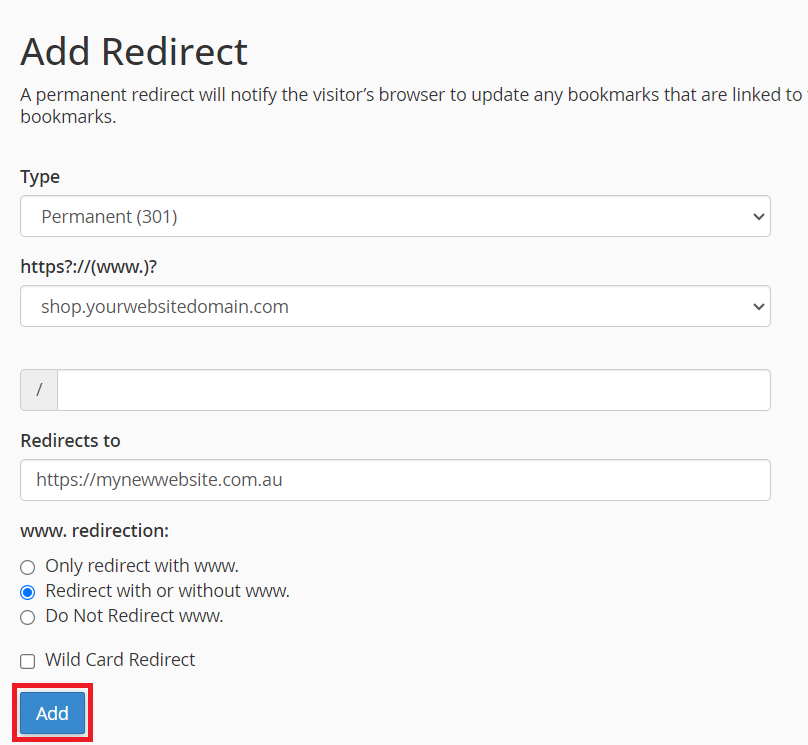This screenshot has width=808, height=745.
Task: Click the chevron arrow on the domain selector
Action: tap(759, 306)
